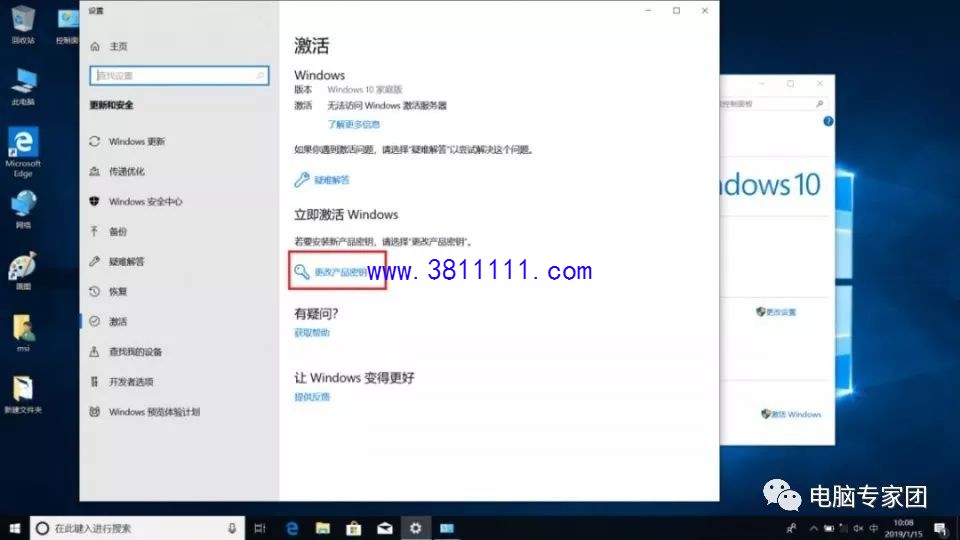Click the settings search field
Screen dimensions: 960x540
(179, 75)
